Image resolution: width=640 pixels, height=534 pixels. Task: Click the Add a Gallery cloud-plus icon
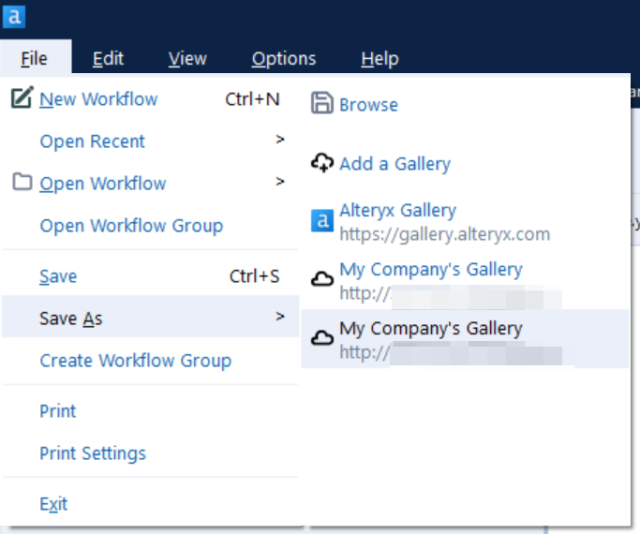[322, 163]
